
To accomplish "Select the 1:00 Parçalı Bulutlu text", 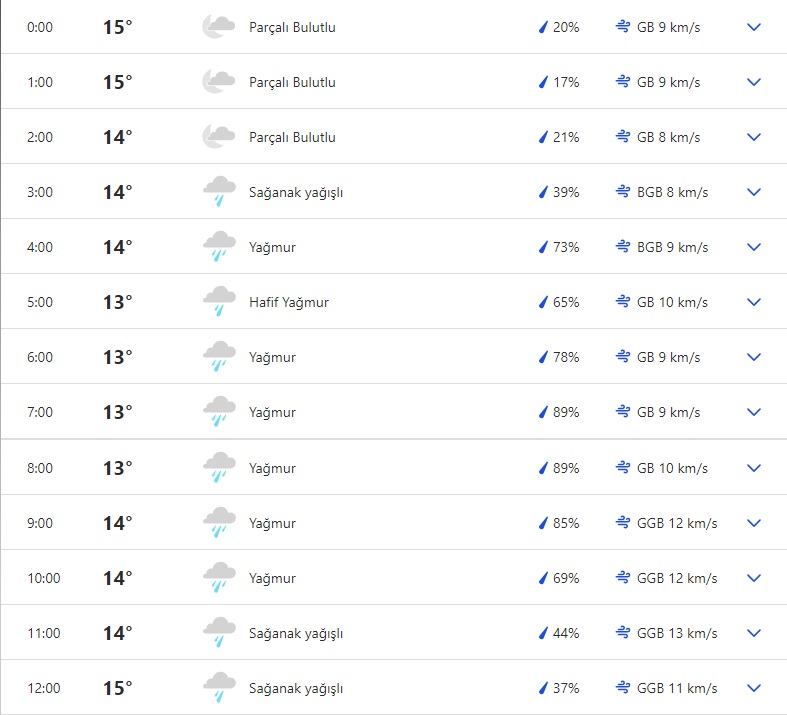I will (x=292, y=82).
